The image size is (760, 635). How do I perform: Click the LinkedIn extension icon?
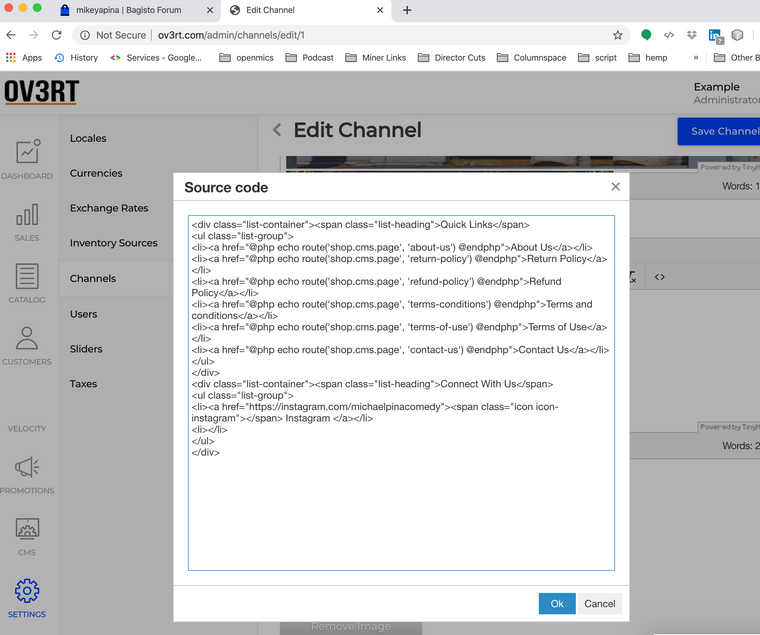point(715,35)
